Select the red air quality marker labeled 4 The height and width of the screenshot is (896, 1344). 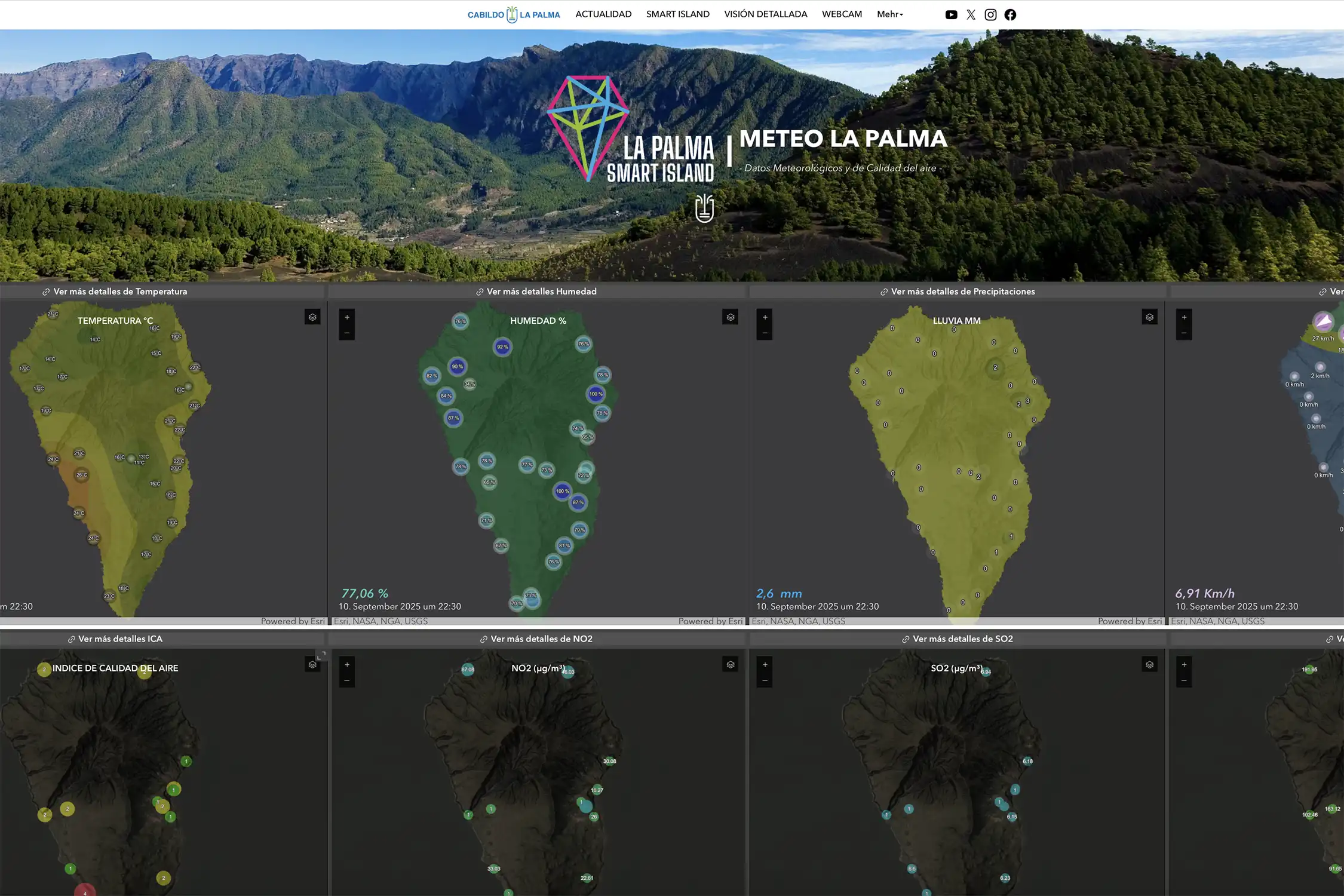coord(85,891)
